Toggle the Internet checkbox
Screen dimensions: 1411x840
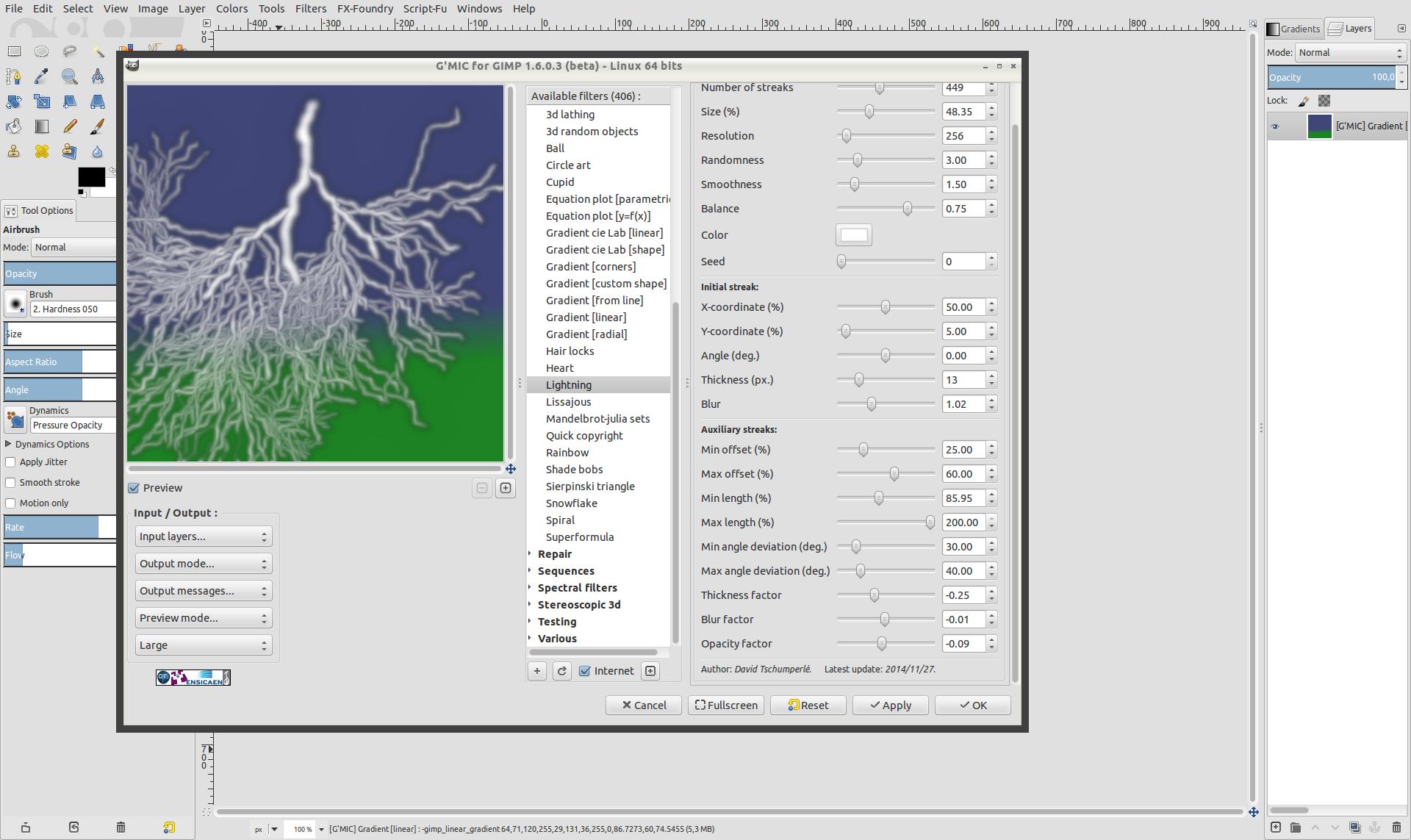coord(585,671)
